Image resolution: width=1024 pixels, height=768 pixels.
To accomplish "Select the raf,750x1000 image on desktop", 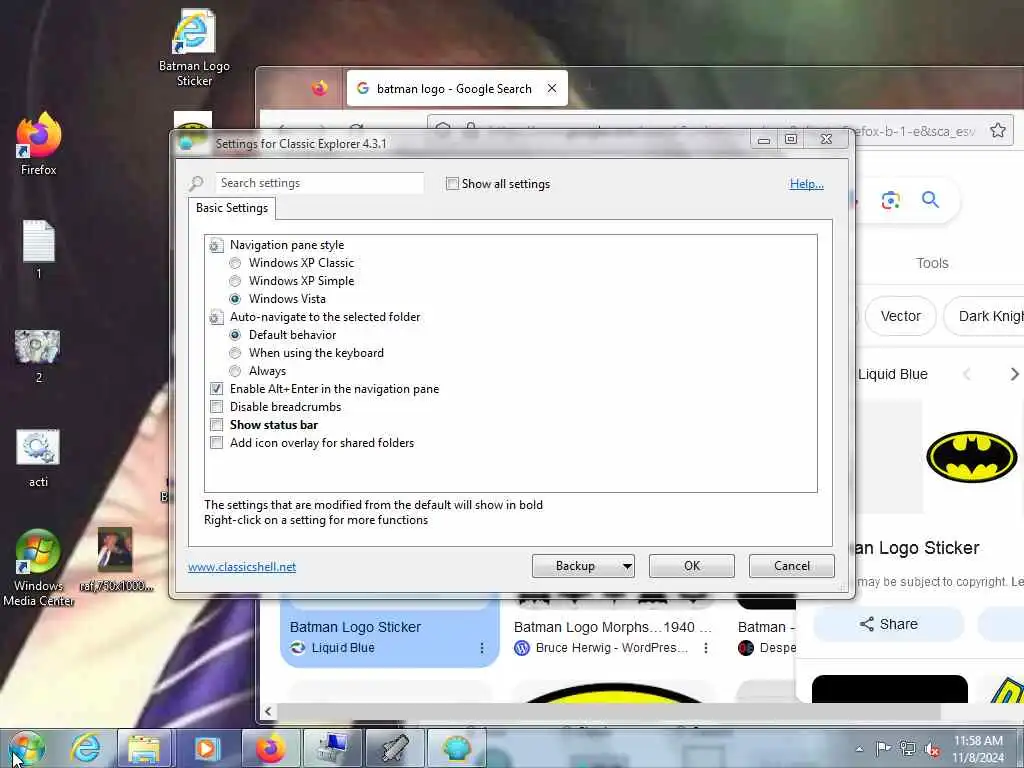I will click(116, 559).
